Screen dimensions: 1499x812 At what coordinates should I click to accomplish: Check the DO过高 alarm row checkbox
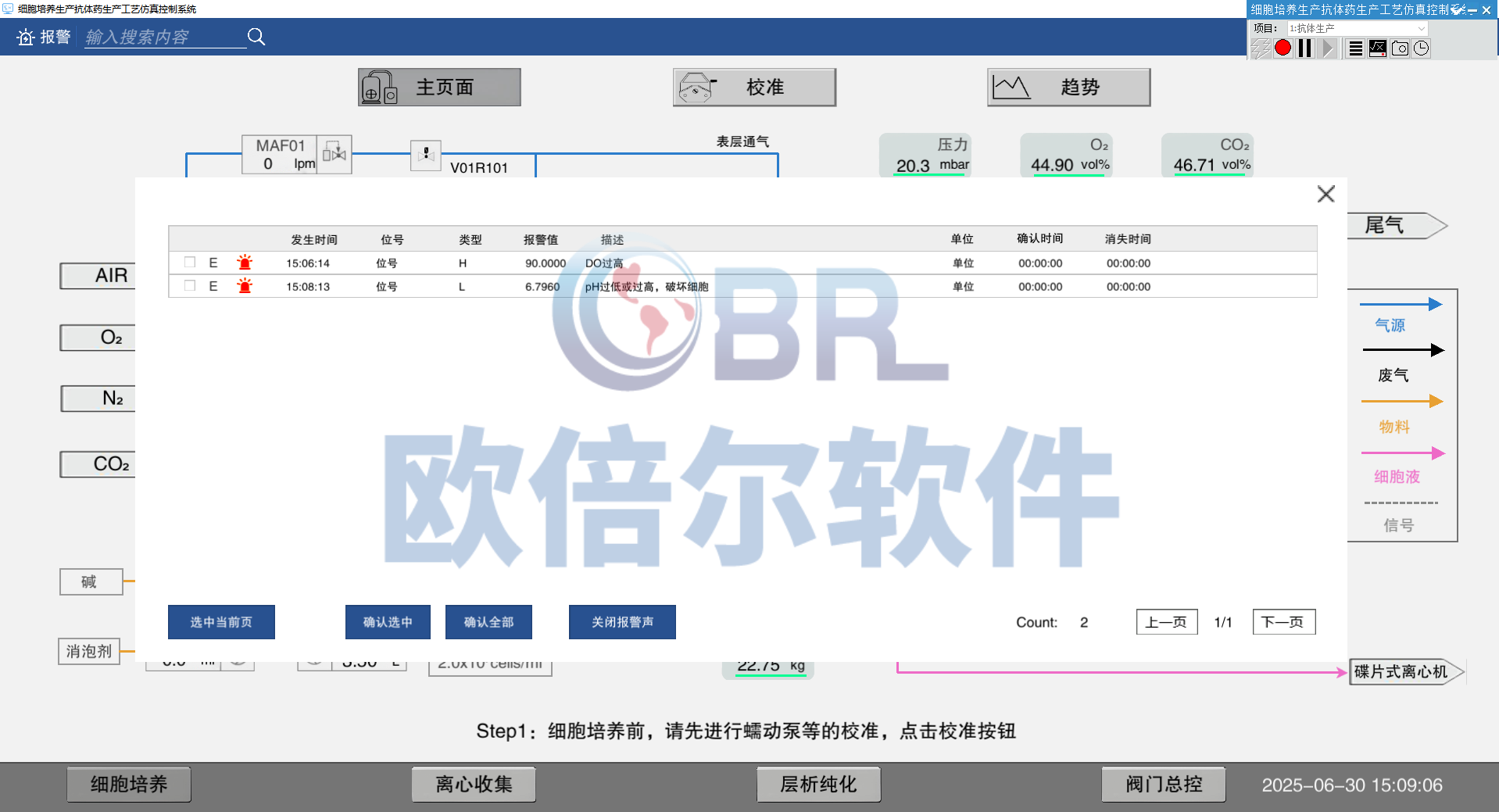(x=190, y=263)
